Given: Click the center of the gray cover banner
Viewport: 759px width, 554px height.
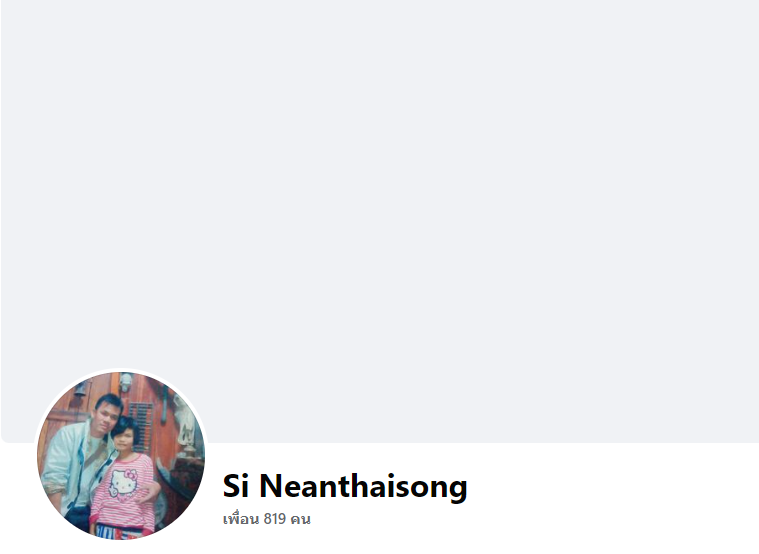Looking at the screenshot, I should (380, 221).
